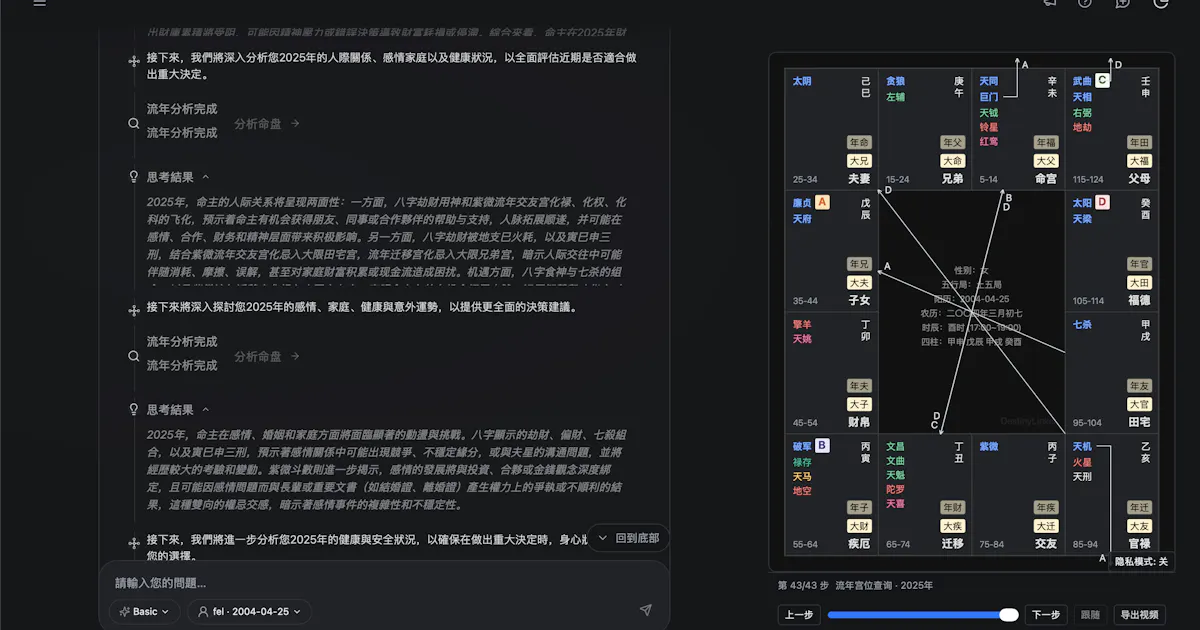Toggle 隐私模式 privacy mode switch
Viewport: 1200px width, 630px height.
tap(1141, 562)
